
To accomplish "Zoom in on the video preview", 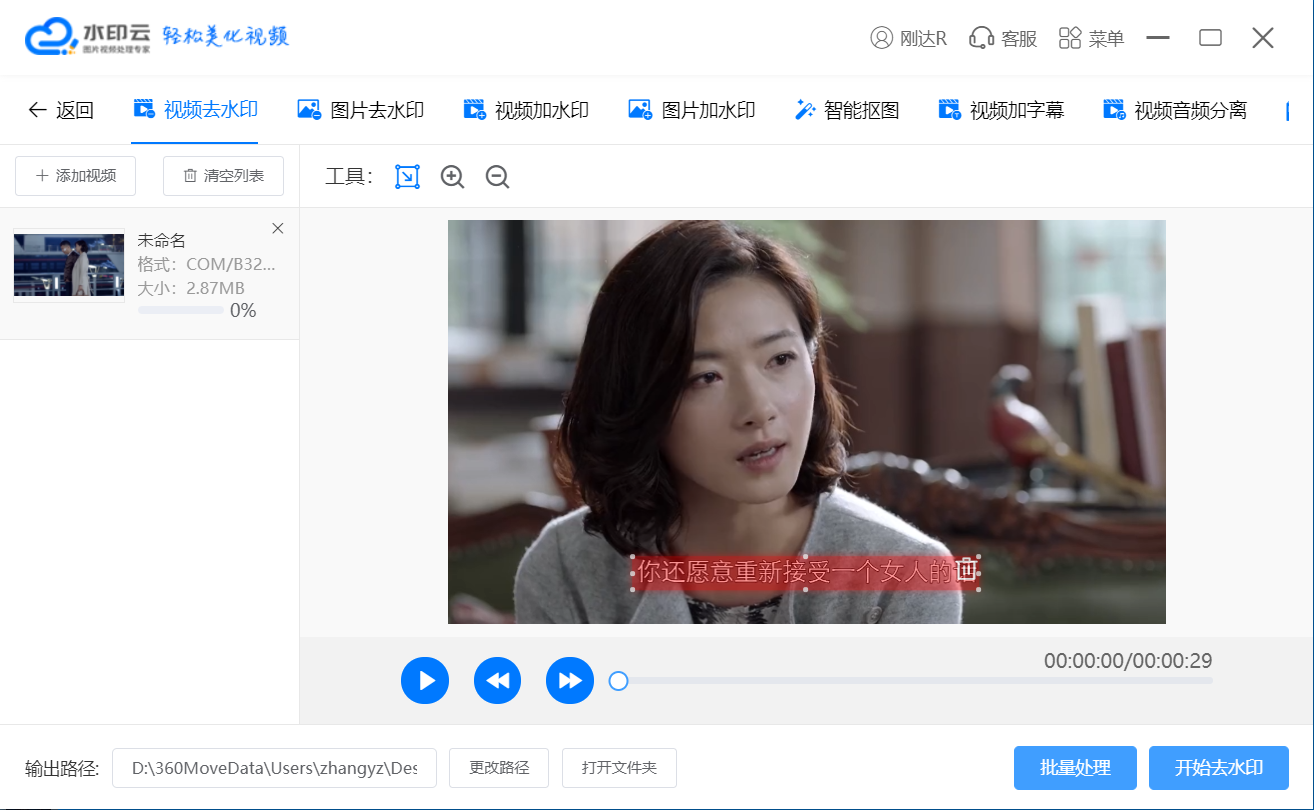I will 453,177.
